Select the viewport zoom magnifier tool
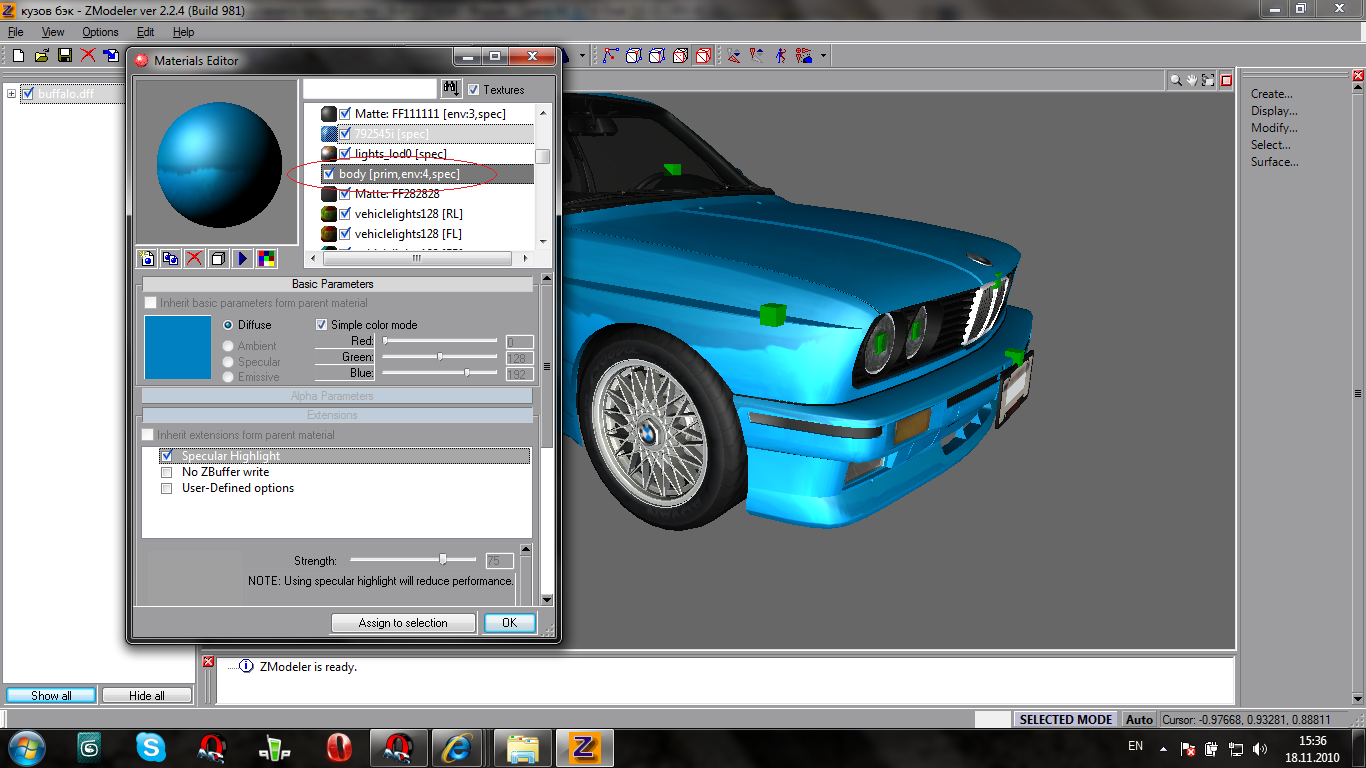 1177,80
